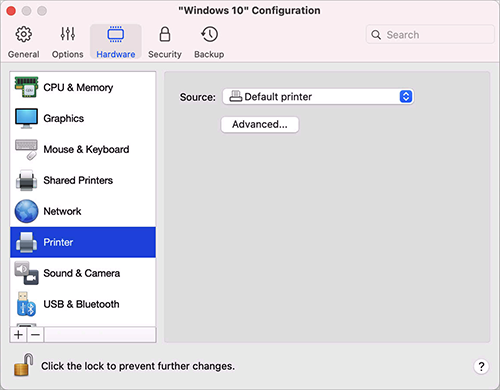Close the Windows 10 Configuration window
This screenshot has height=390, width=500.
coord(11,11)
